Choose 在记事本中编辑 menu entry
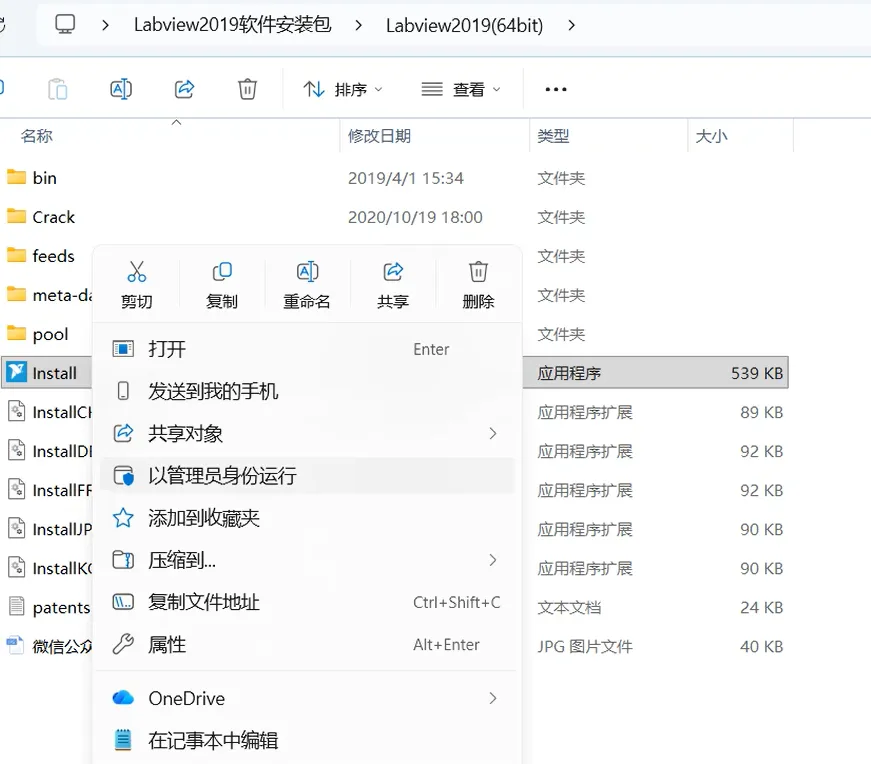The width and height of the screenshot is (871, 764). click(307, 741)
